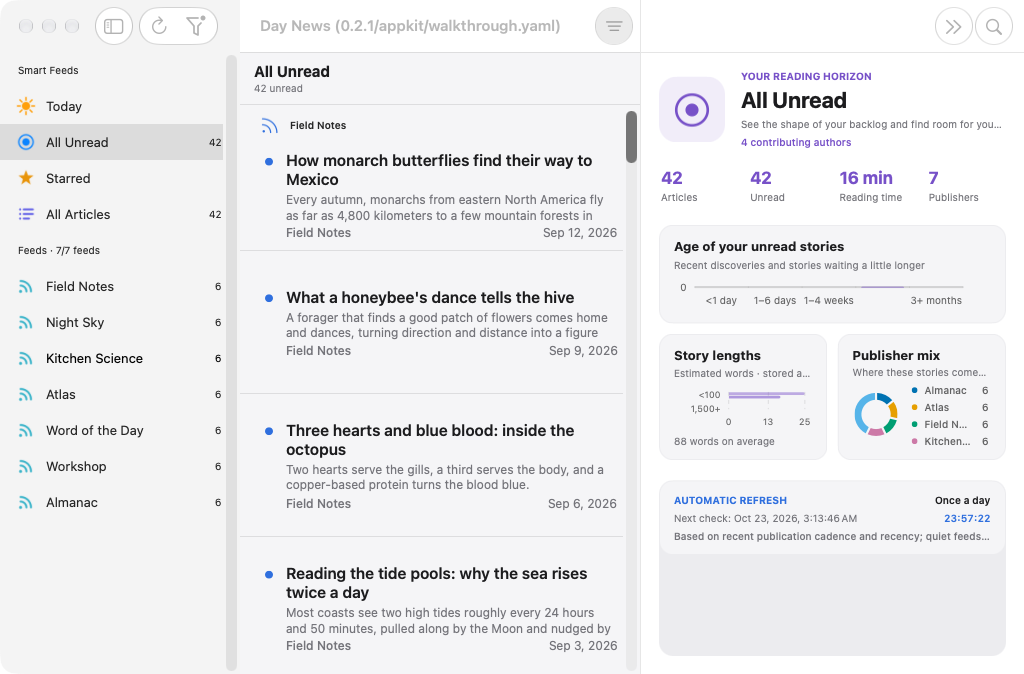The width and height of the screenshot is (1024, 674).
Task: Click the refresh feeds icon
Action: pyautogui.click(x=159, y=26)
